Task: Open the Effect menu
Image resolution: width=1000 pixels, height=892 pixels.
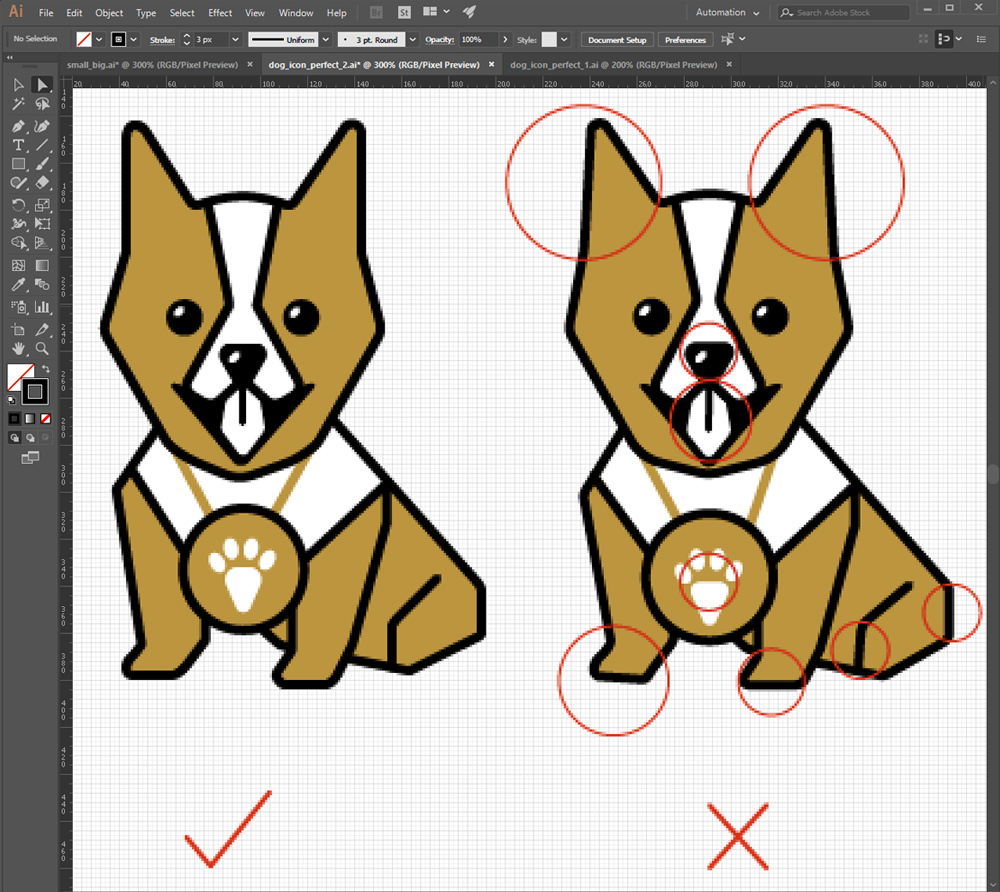Action: [220, 13]
